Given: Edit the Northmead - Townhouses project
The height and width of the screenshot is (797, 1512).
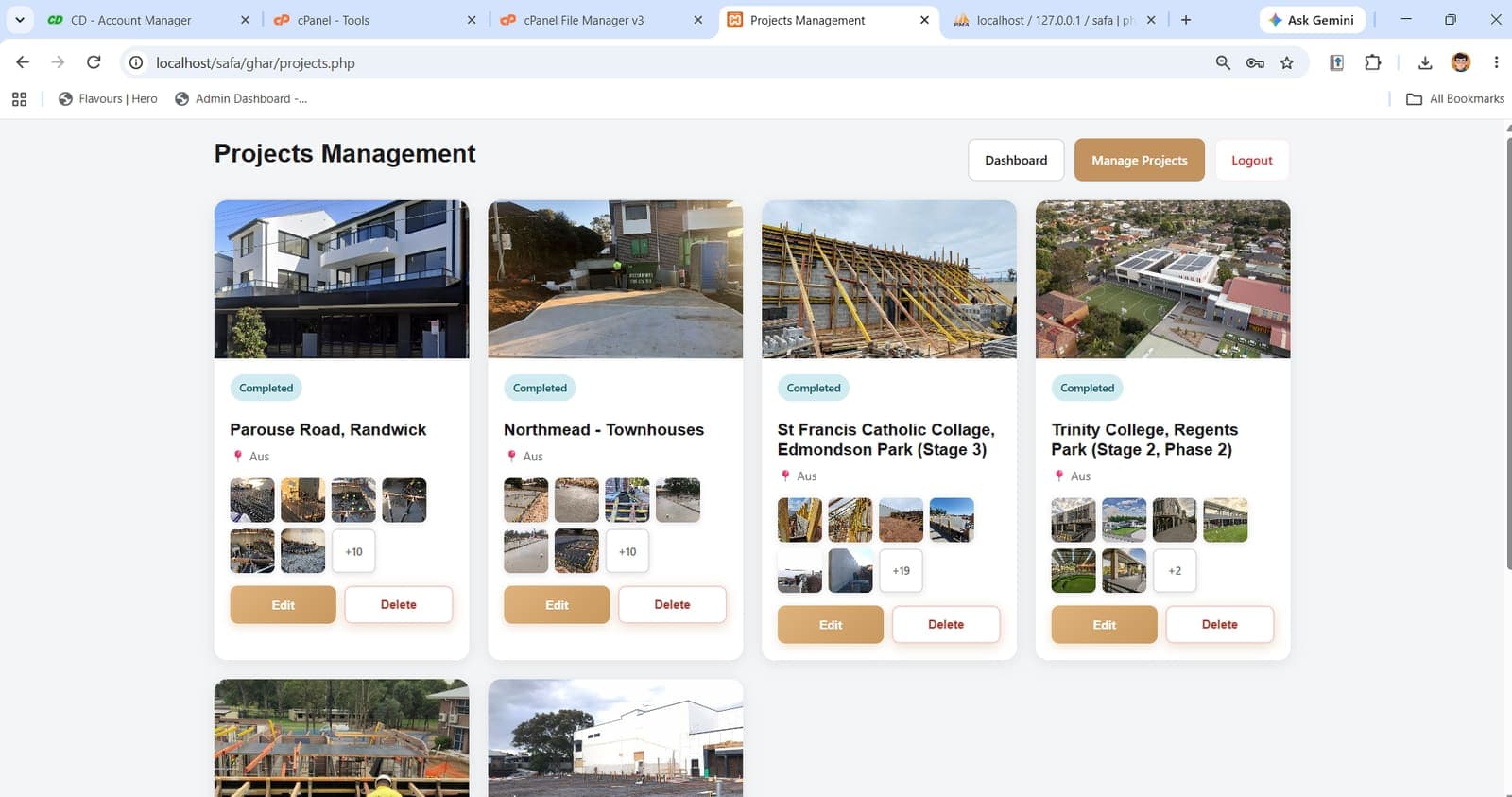Looking at the screenshot, I should 558,605.
